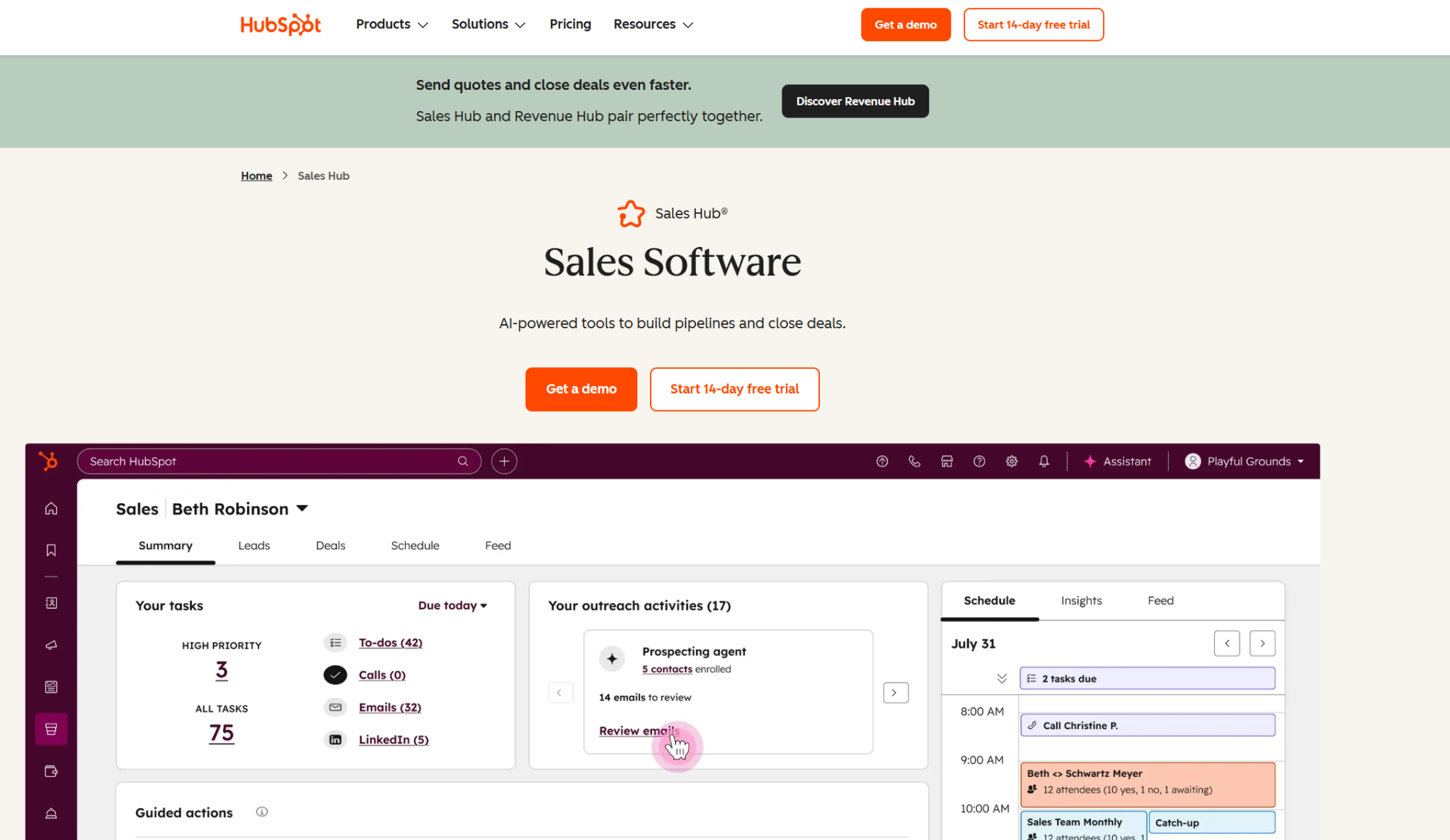Click the Emails envelope icon
This screenshot has height=840, width=1450.
(x=336, y=707)
